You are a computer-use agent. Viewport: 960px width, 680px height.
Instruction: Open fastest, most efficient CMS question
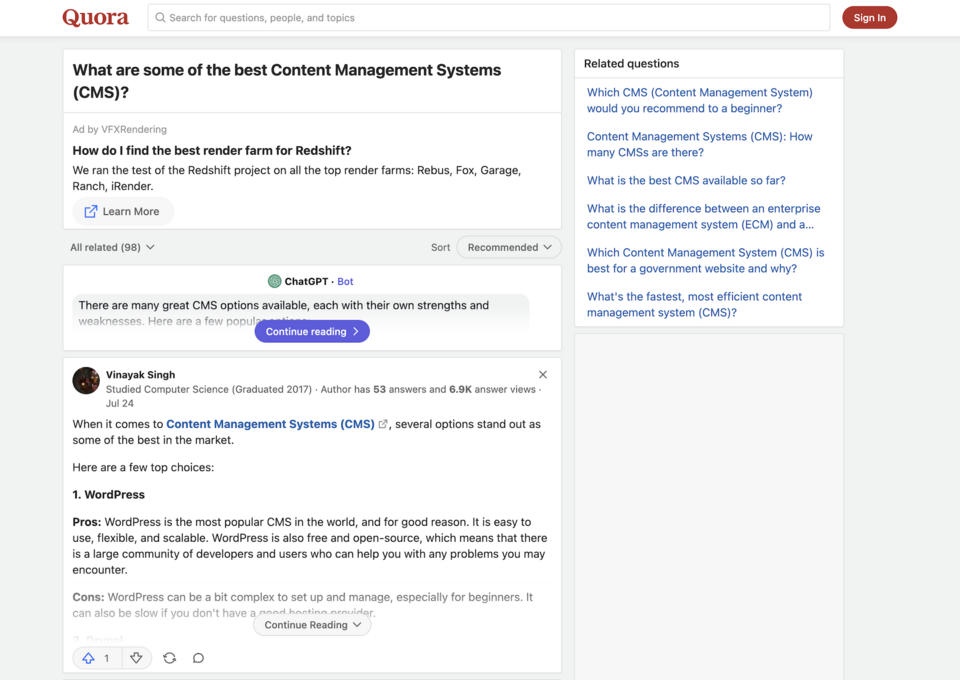coord(694,305)
